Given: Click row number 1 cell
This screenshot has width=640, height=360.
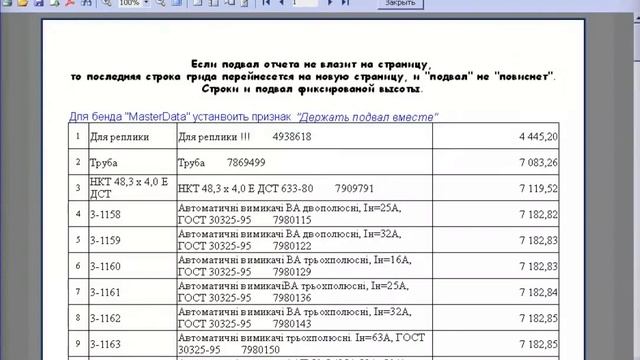Looking at the screenshot, I should pos(78,136).
